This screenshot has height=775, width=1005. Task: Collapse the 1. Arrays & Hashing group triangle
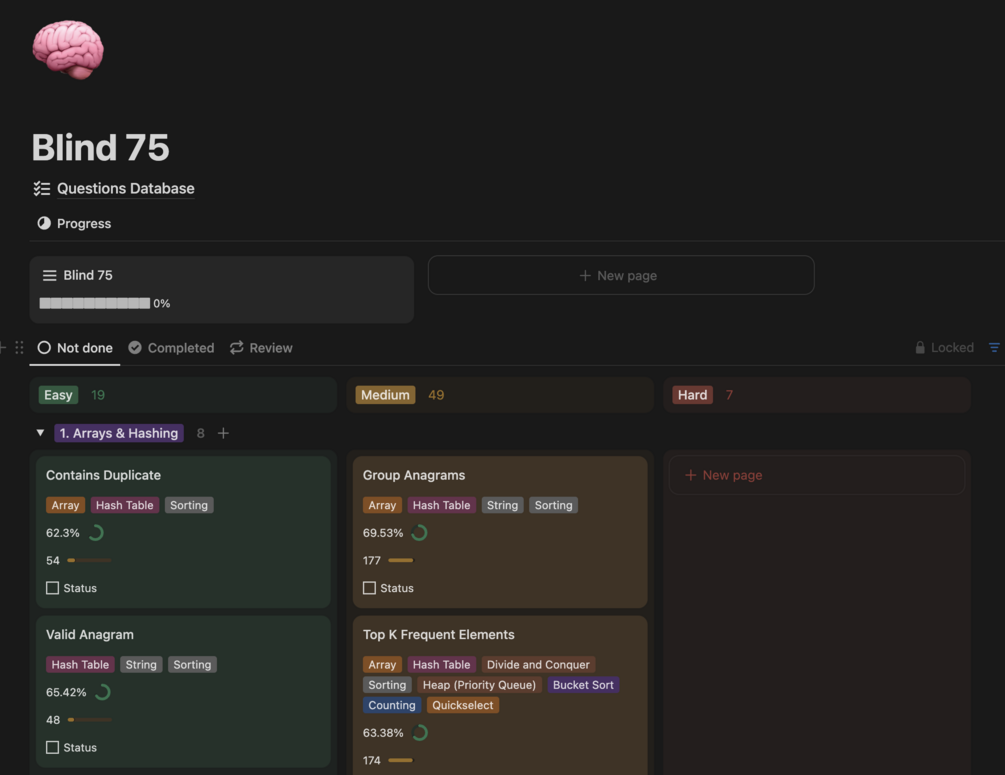pyautogui.click(x=40, y=433)
